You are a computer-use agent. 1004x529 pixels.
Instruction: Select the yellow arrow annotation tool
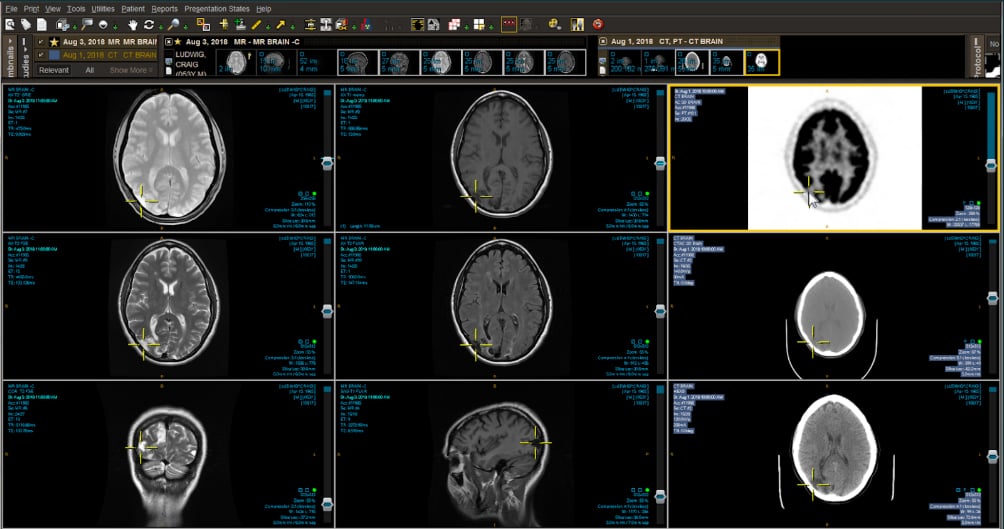280,23
